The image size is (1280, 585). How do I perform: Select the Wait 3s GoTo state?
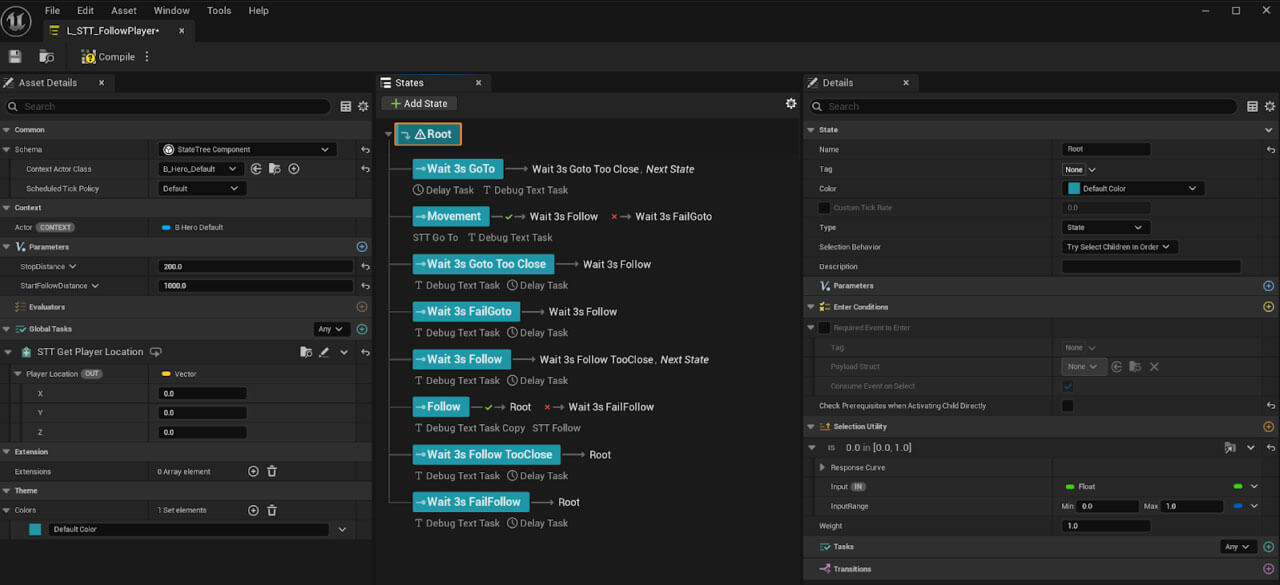tap(458, 169)
